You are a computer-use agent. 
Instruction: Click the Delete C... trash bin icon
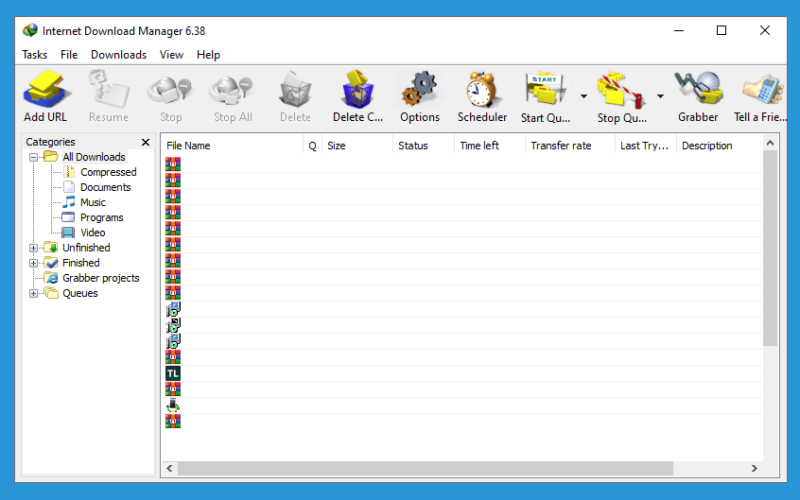coord(358,90)
